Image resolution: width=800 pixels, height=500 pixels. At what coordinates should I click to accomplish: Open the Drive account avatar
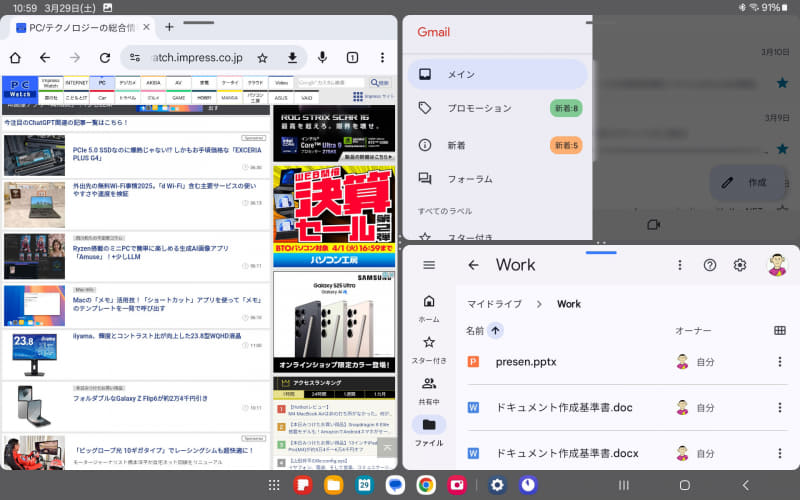pos(777,264)
